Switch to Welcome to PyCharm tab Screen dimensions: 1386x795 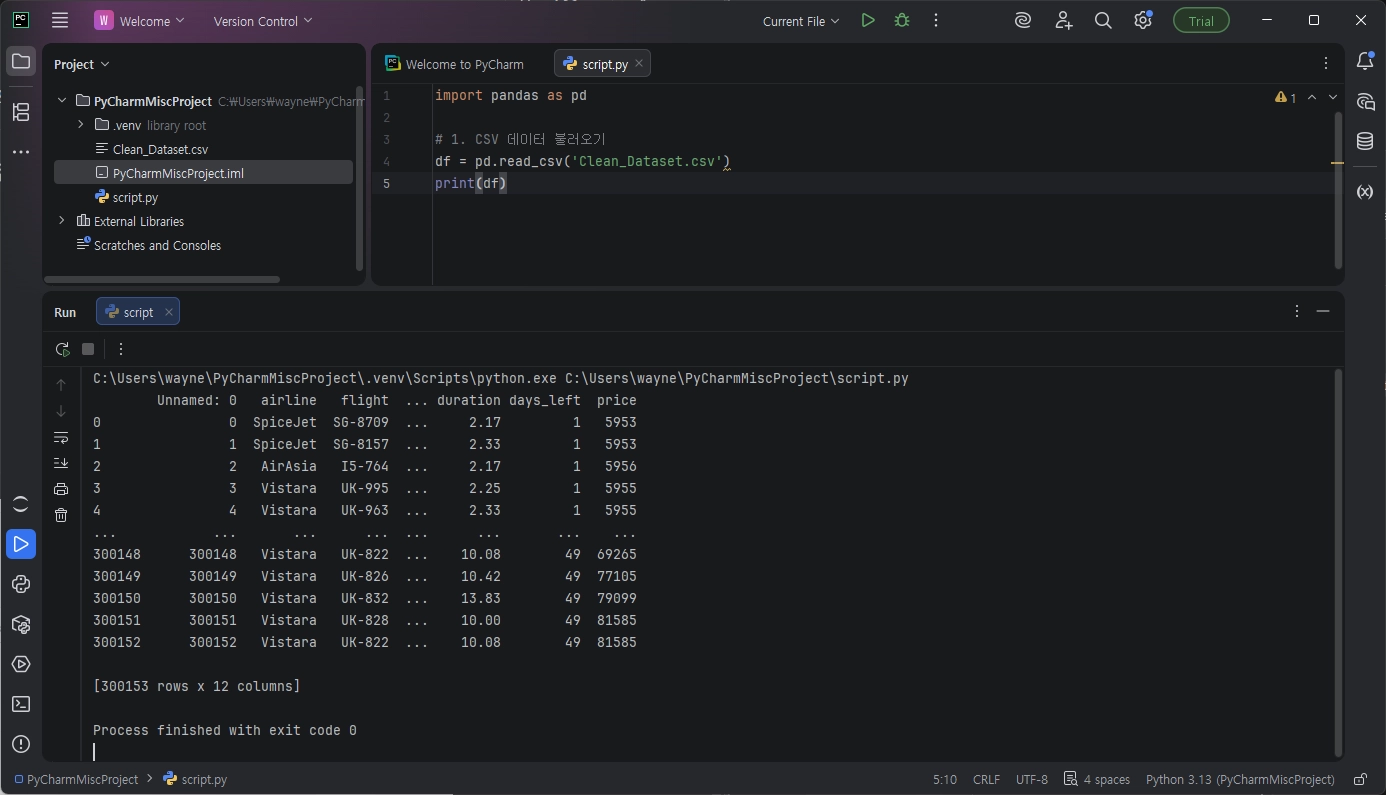point(455,64)
